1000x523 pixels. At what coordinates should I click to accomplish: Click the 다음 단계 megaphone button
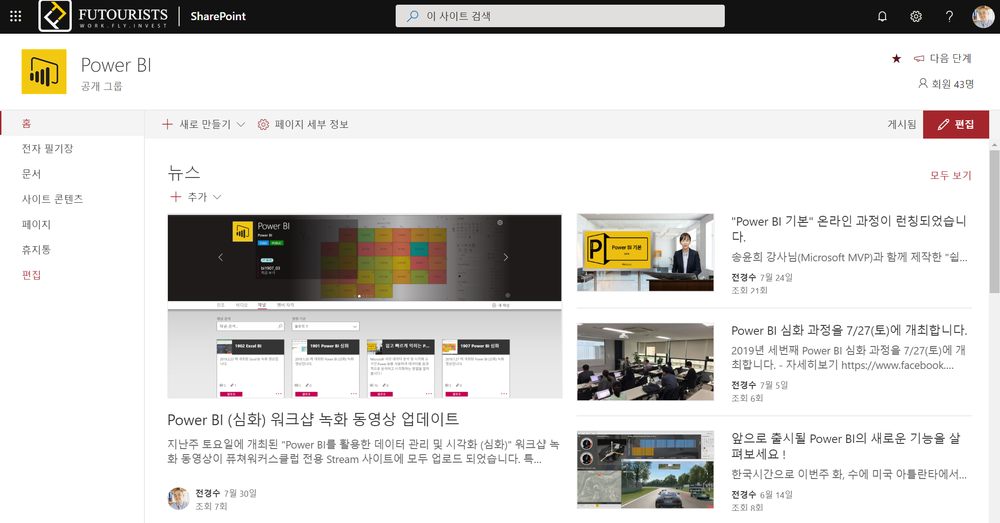coord(941,59)
